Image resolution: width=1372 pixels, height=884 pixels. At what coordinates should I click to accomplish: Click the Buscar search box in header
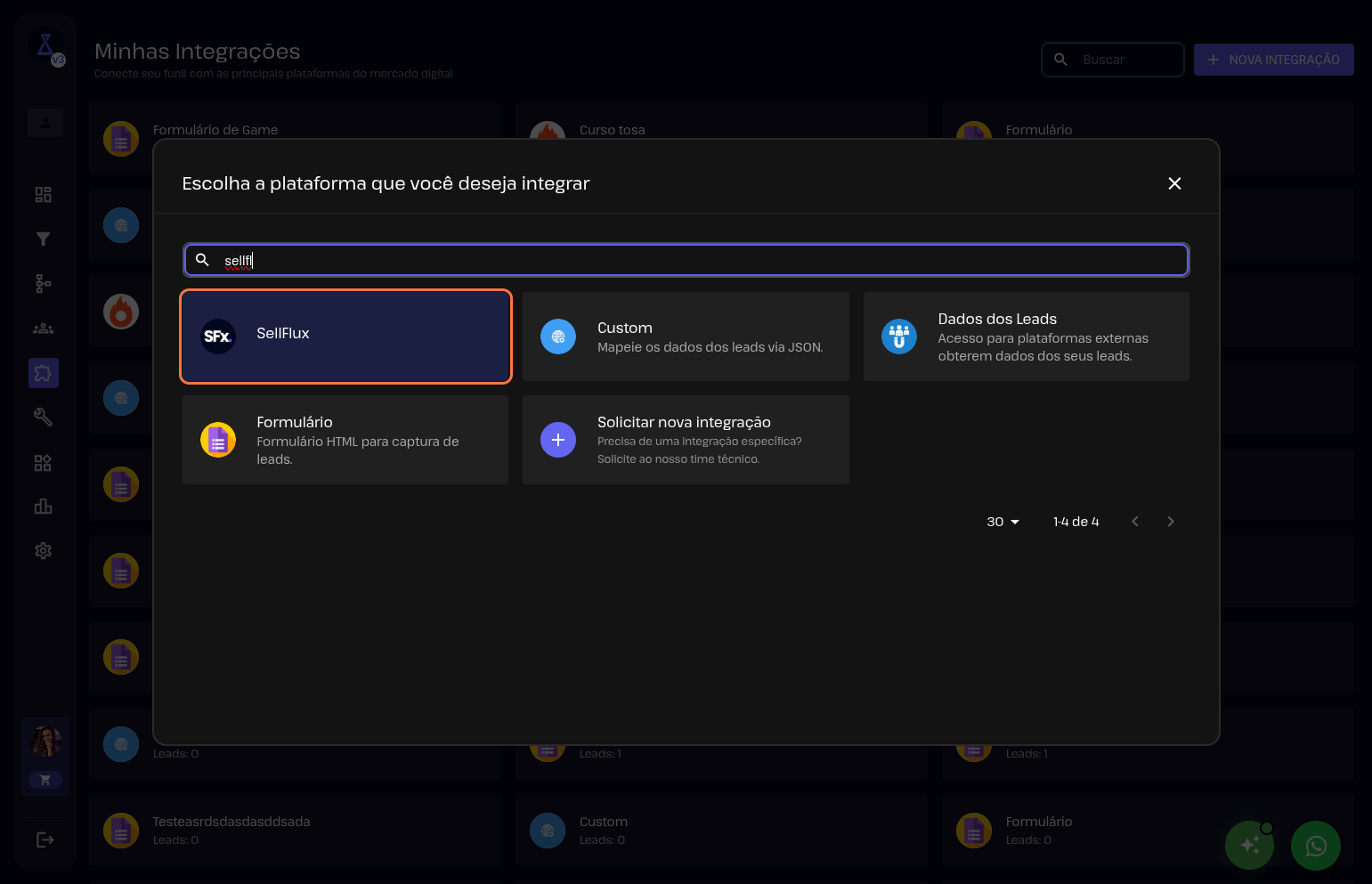1113,60
